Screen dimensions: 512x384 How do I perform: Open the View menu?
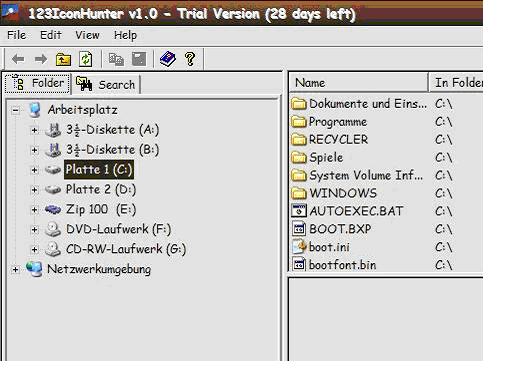pos(87,35)
